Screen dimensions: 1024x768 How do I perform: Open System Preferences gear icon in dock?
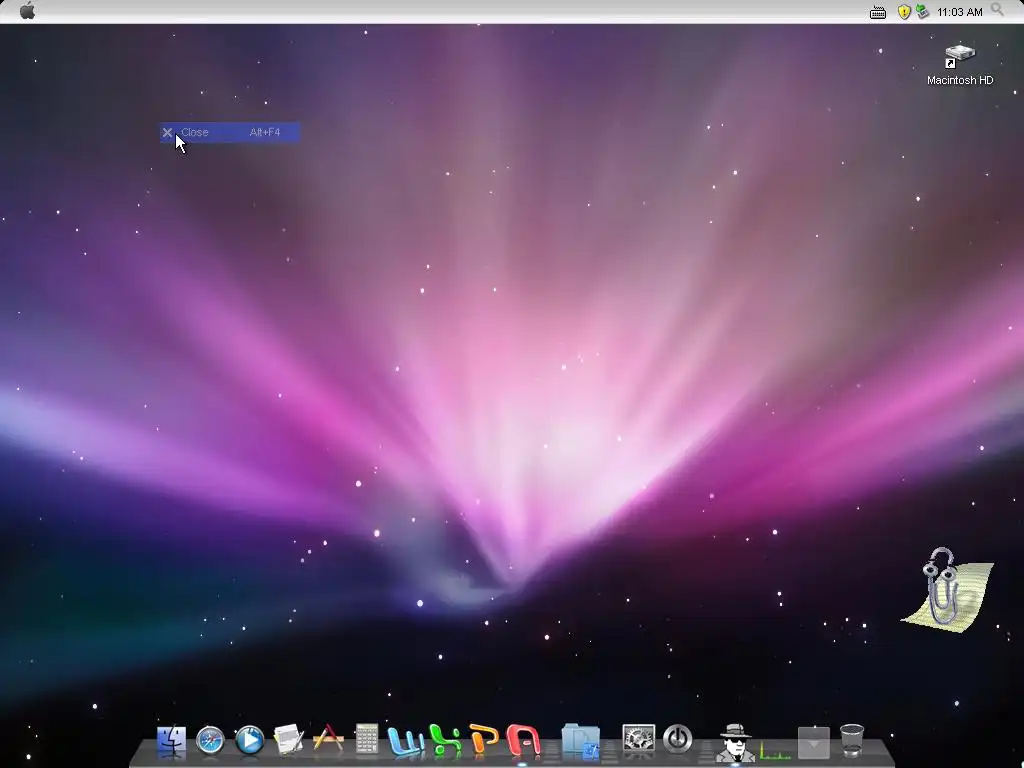tap(638, 741)
